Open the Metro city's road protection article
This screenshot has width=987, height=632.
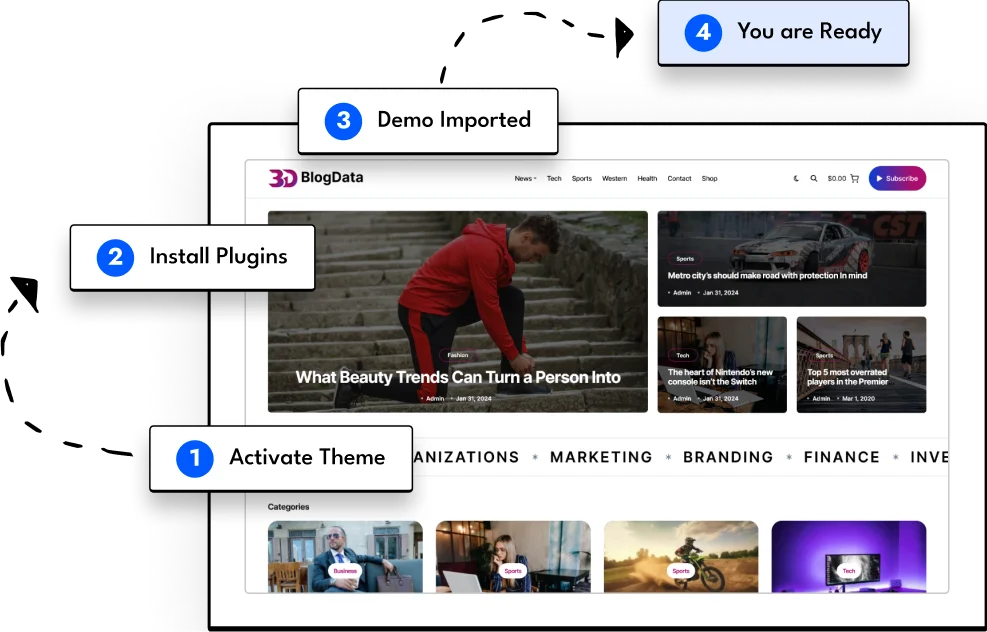tap(767, 276)
